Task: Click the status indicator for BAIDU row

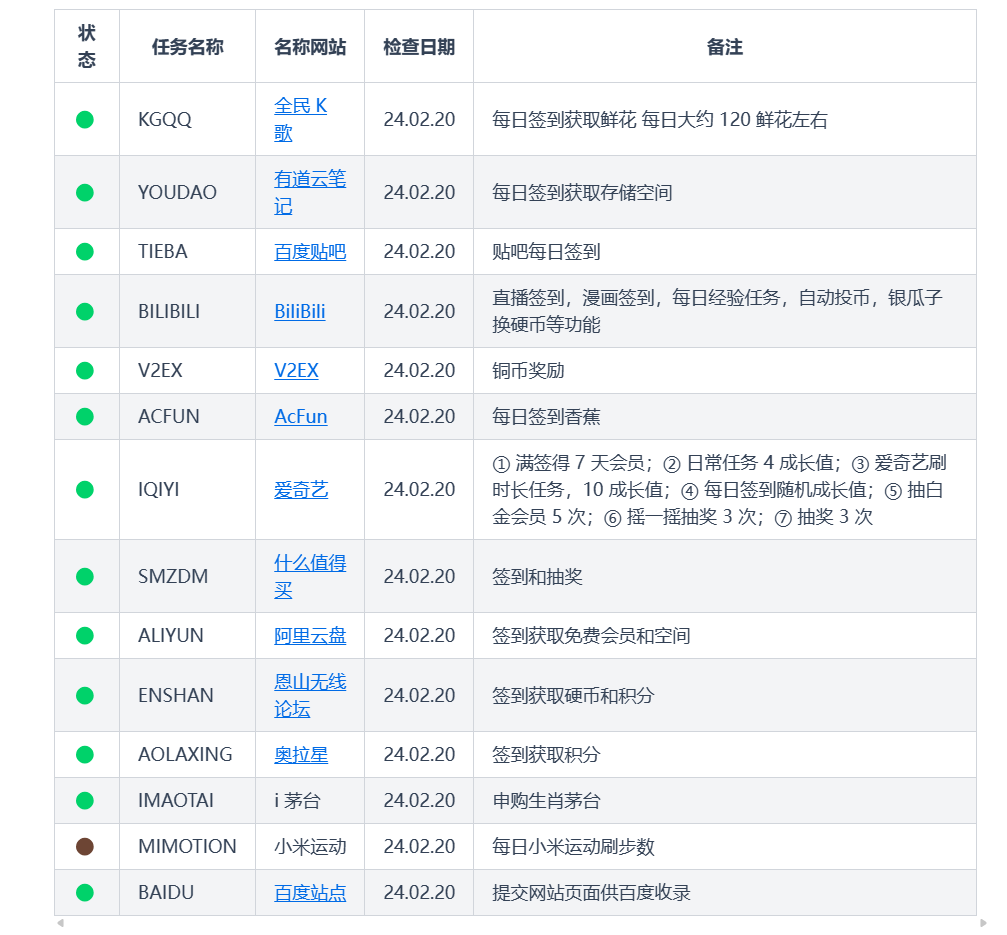Action: click(86, 892)
